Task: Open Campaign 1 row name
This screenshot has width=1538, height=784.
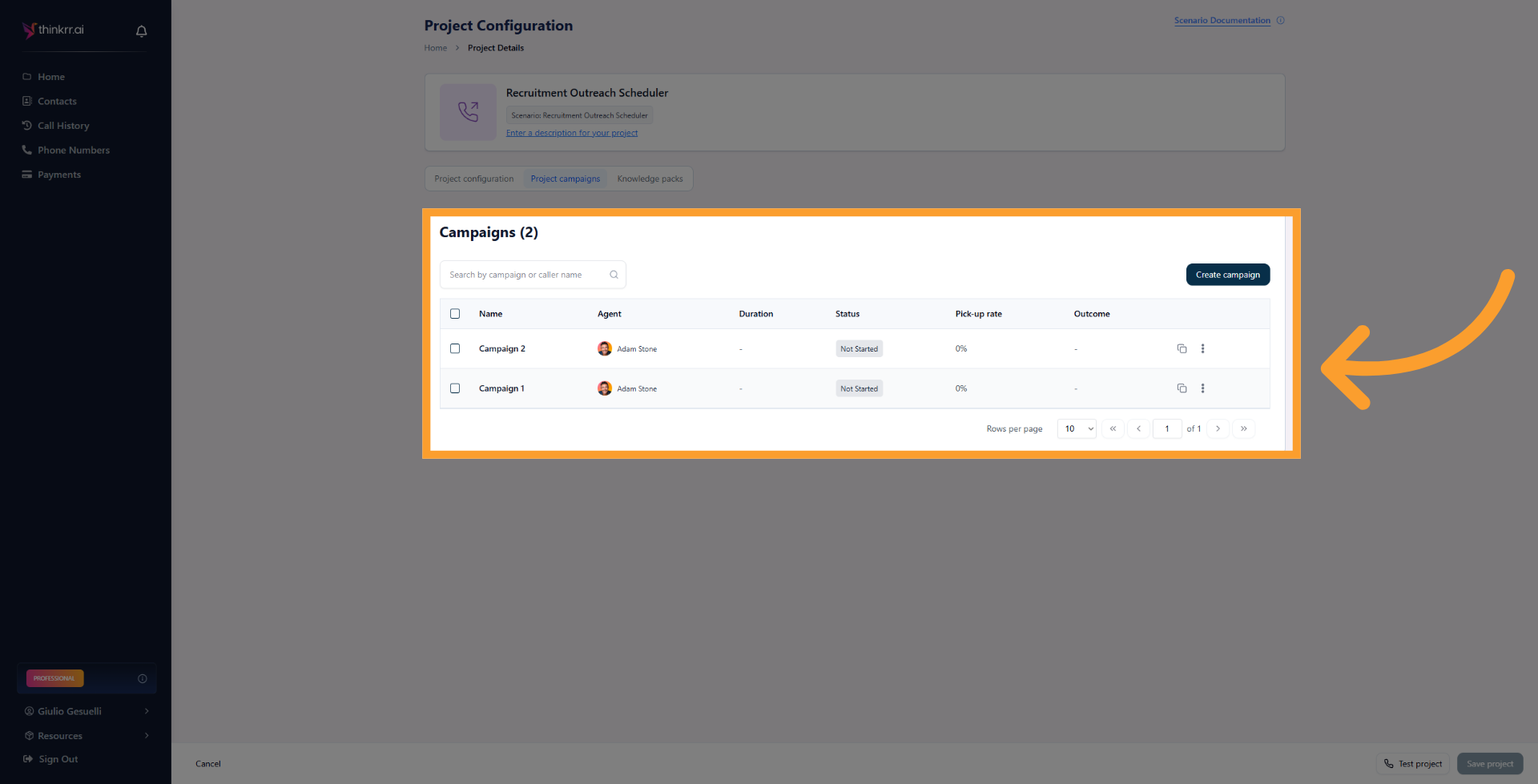Action: 501,388
